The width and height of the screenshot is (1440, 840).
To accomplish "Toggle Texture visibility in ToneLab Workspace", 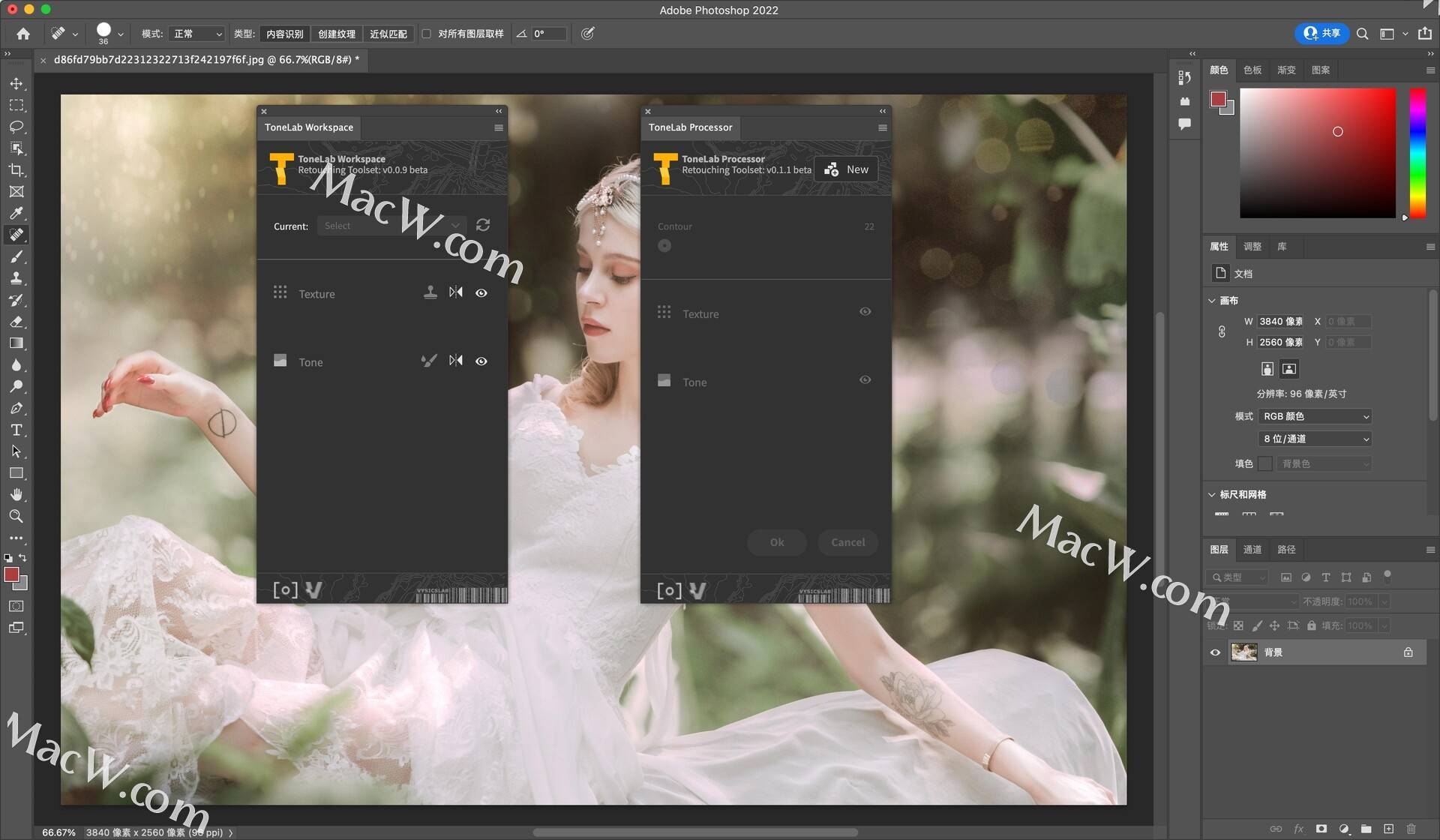I will coord(481,293).
